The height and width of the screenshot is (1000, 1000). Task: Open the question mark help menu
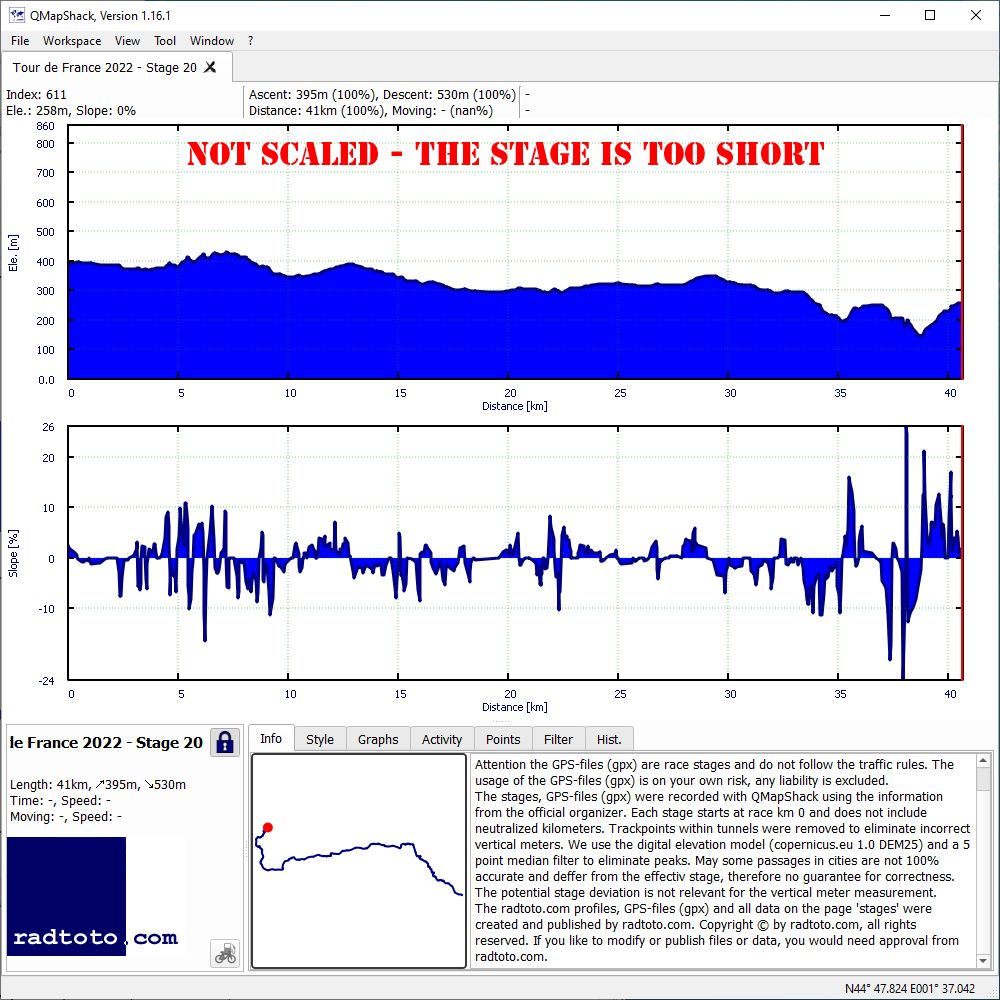[251, 41]
